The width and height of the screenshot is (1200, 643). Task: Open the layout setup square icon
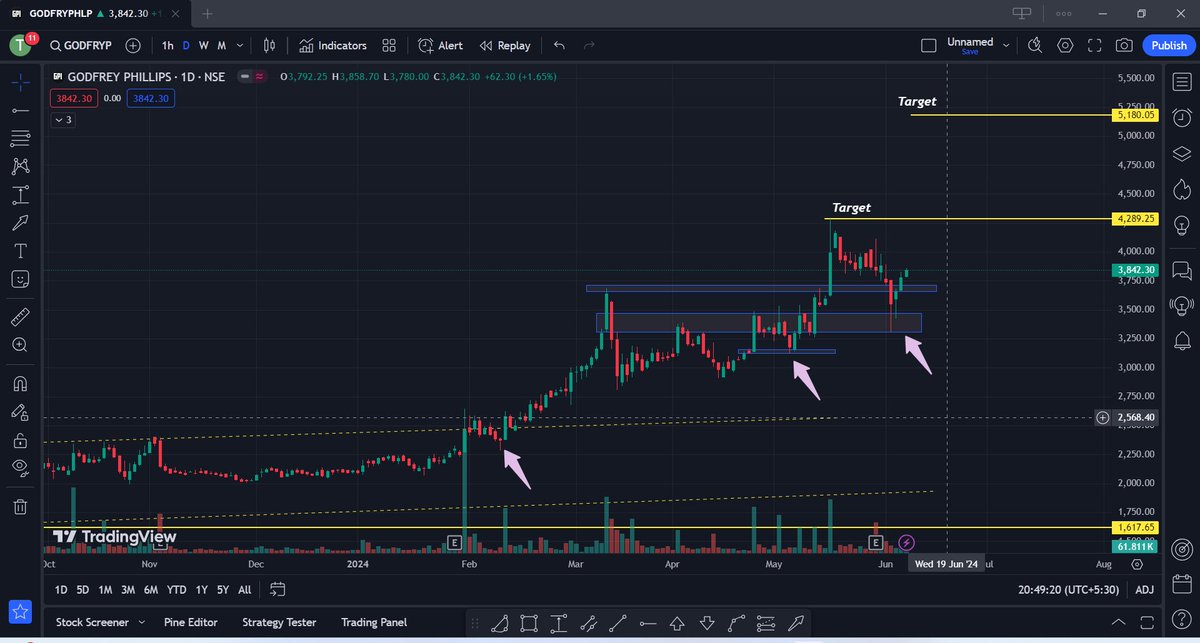[x=929, y=46]
